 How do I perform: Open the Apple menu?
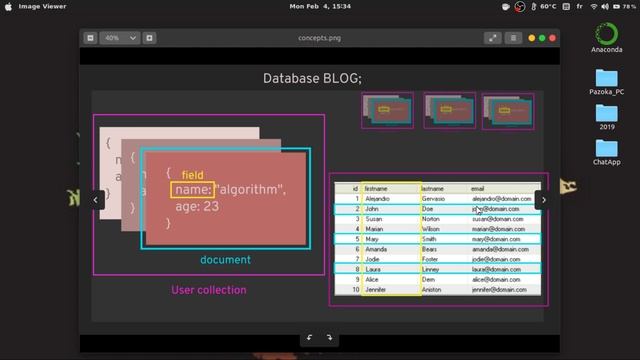click(8, 7)
